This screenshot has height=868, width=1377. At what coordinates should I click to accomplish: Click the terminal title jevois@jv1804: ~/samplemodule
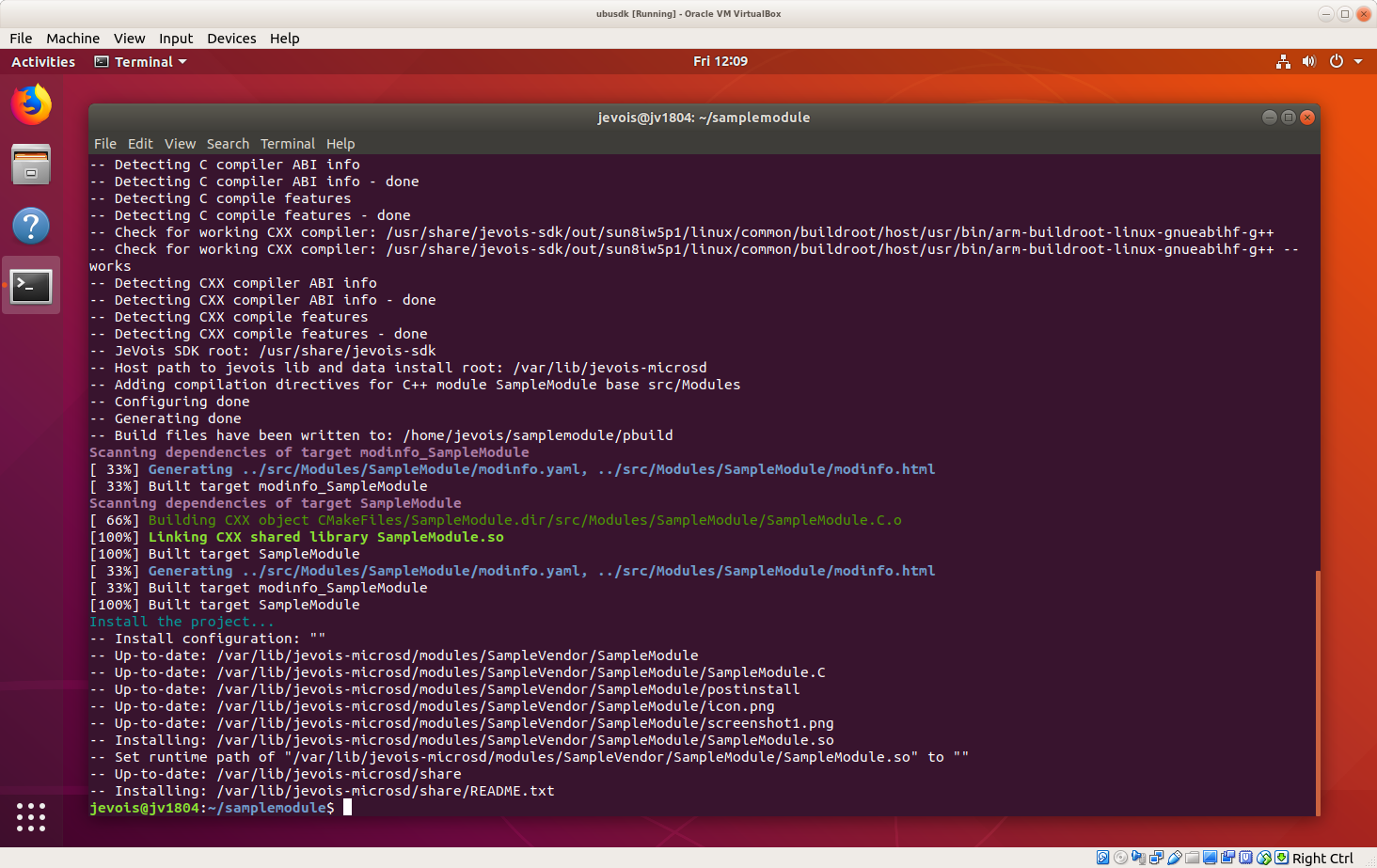[704, 118]
